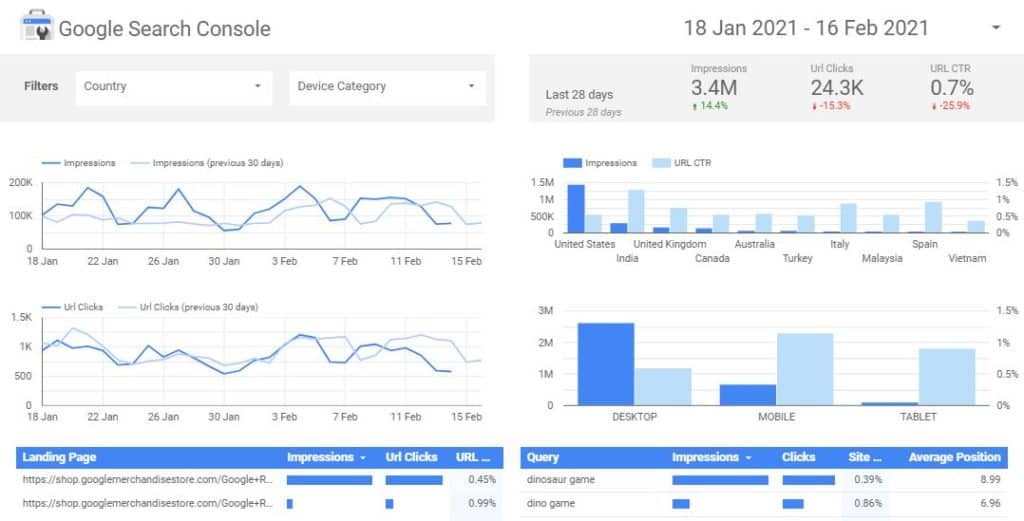Click the United Kingdom axis label
This screenshot has width=1024, height=521.
tap(670, 244)
